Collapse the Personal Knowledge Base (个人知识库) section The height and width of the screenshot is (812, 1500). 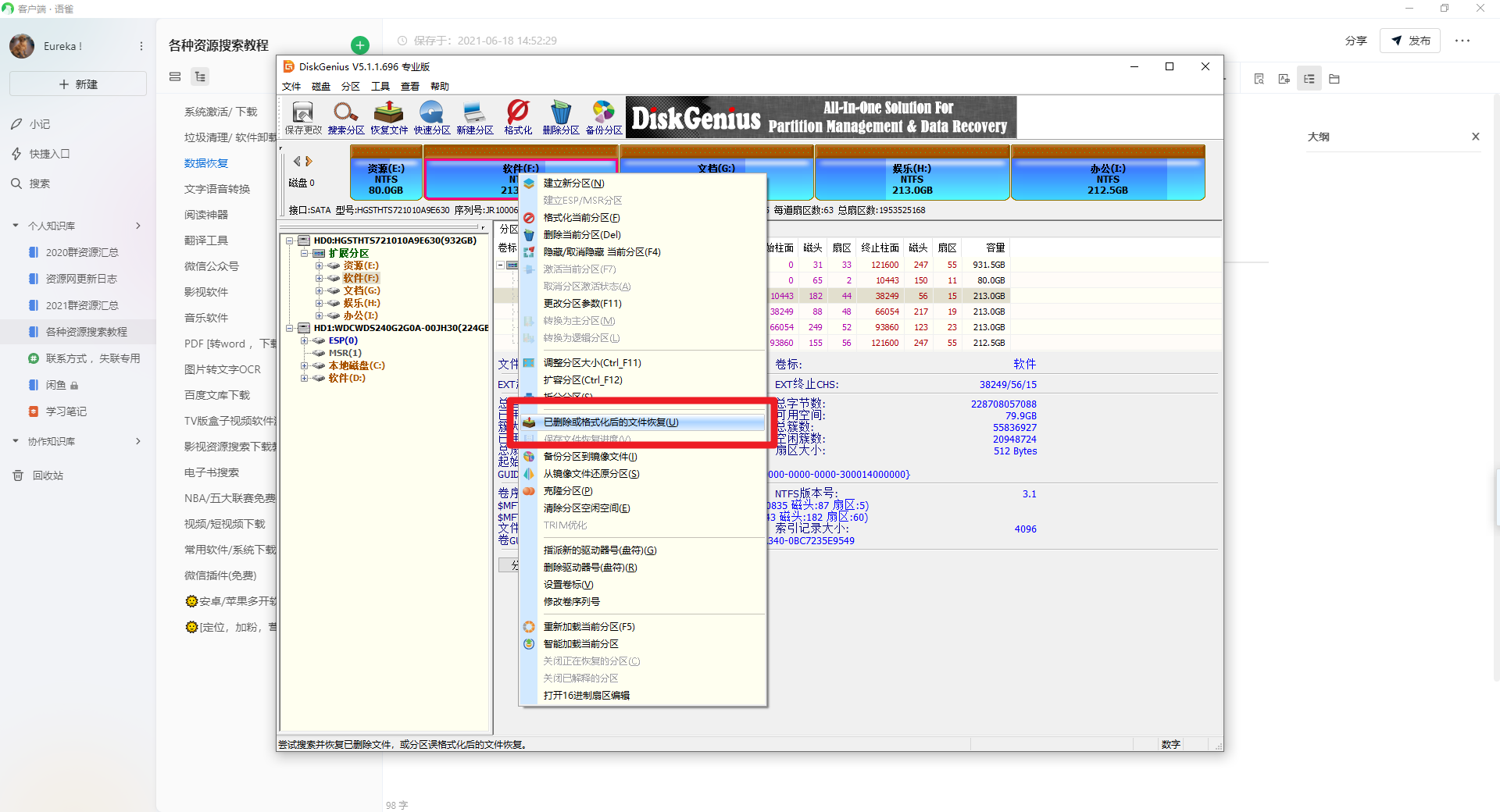pyautogui.click(x=16, y=226)
